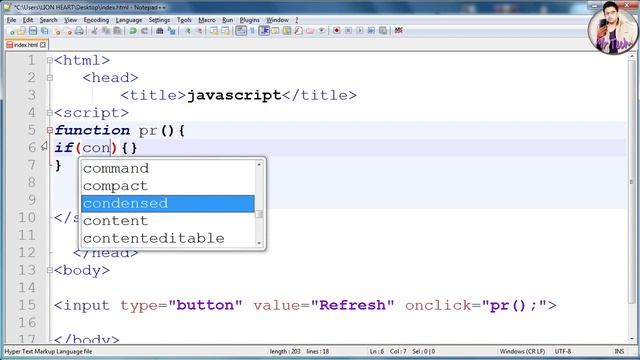
Task: Click the Close All toolbar icon
Action: pos(68,31)
